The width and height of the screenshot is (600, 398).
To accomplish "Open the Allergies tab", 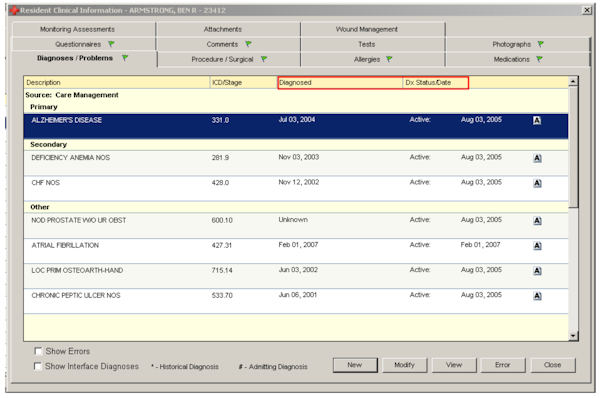I will pos(373,59).
